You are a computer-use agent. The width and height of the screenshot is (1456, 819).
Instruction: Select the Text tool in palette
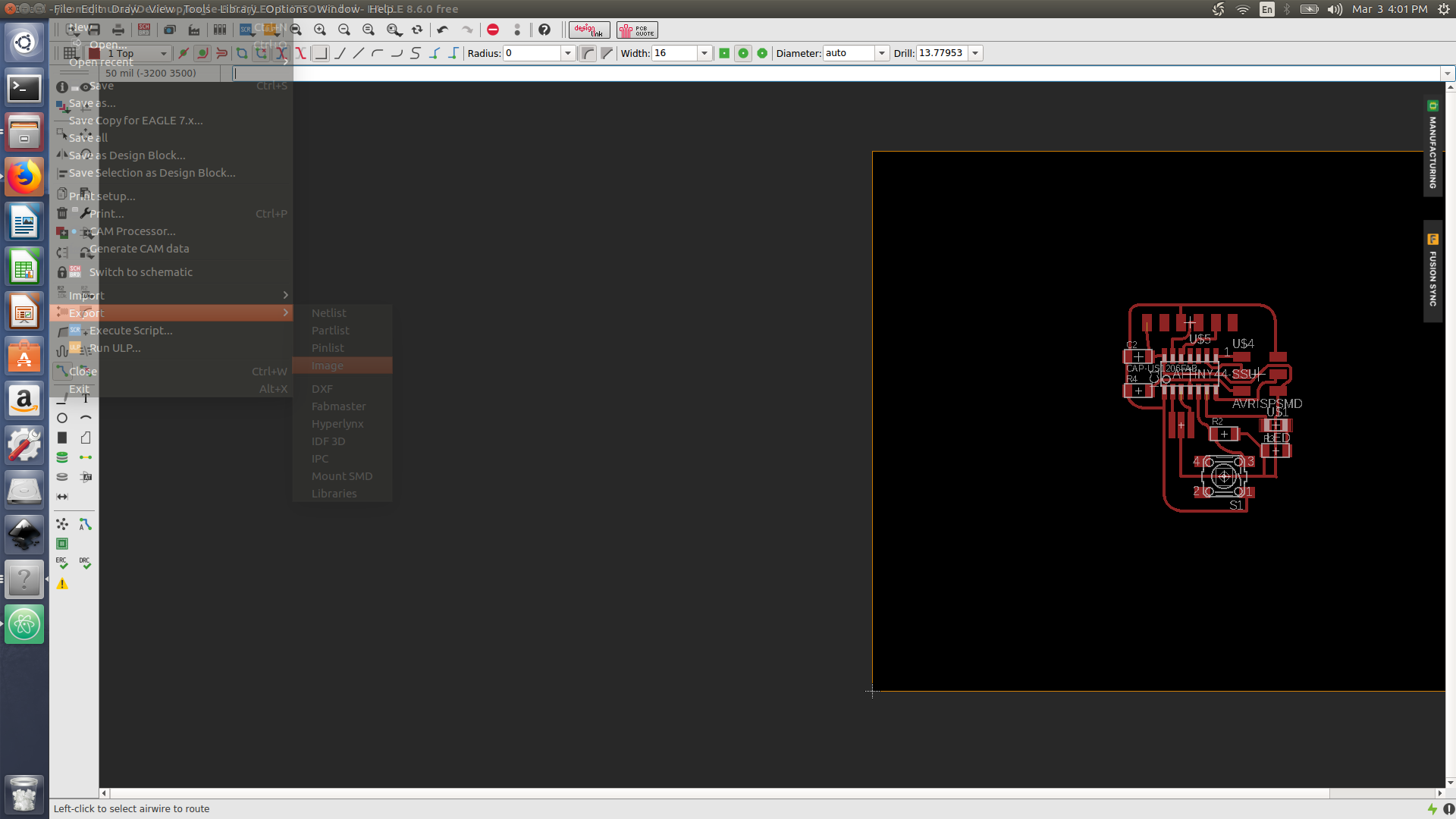(86, 398)
